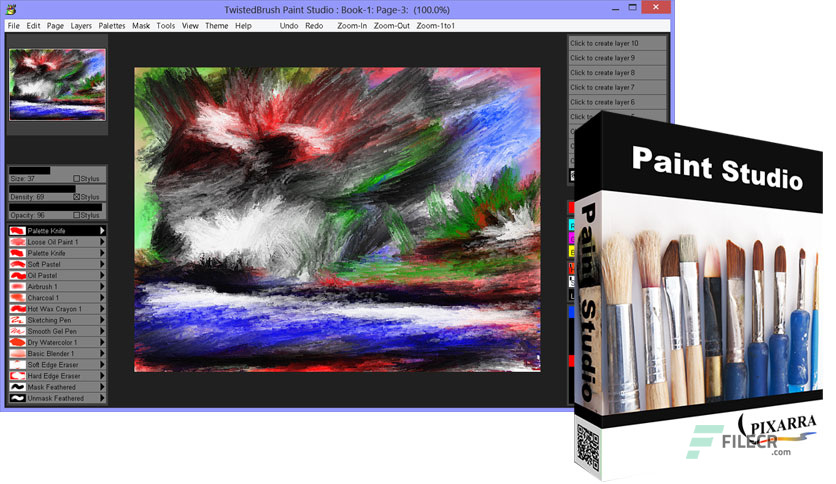Select the Dry Watercolor 1 brush icon

click(18, 342)
